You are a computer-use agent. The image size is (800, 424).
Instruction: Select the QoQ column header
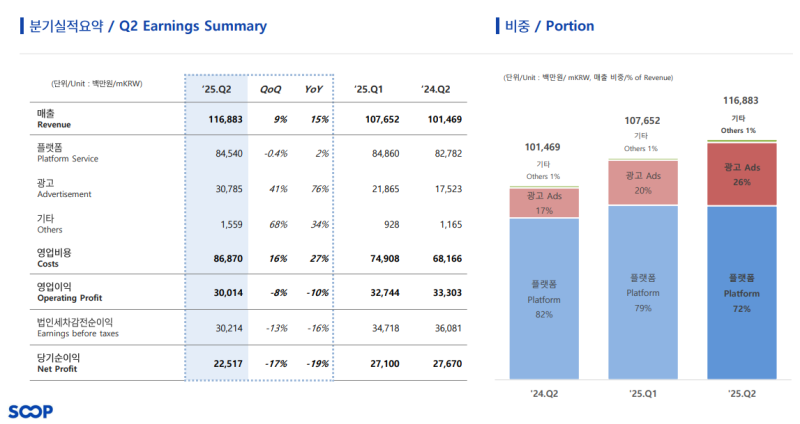270,90
